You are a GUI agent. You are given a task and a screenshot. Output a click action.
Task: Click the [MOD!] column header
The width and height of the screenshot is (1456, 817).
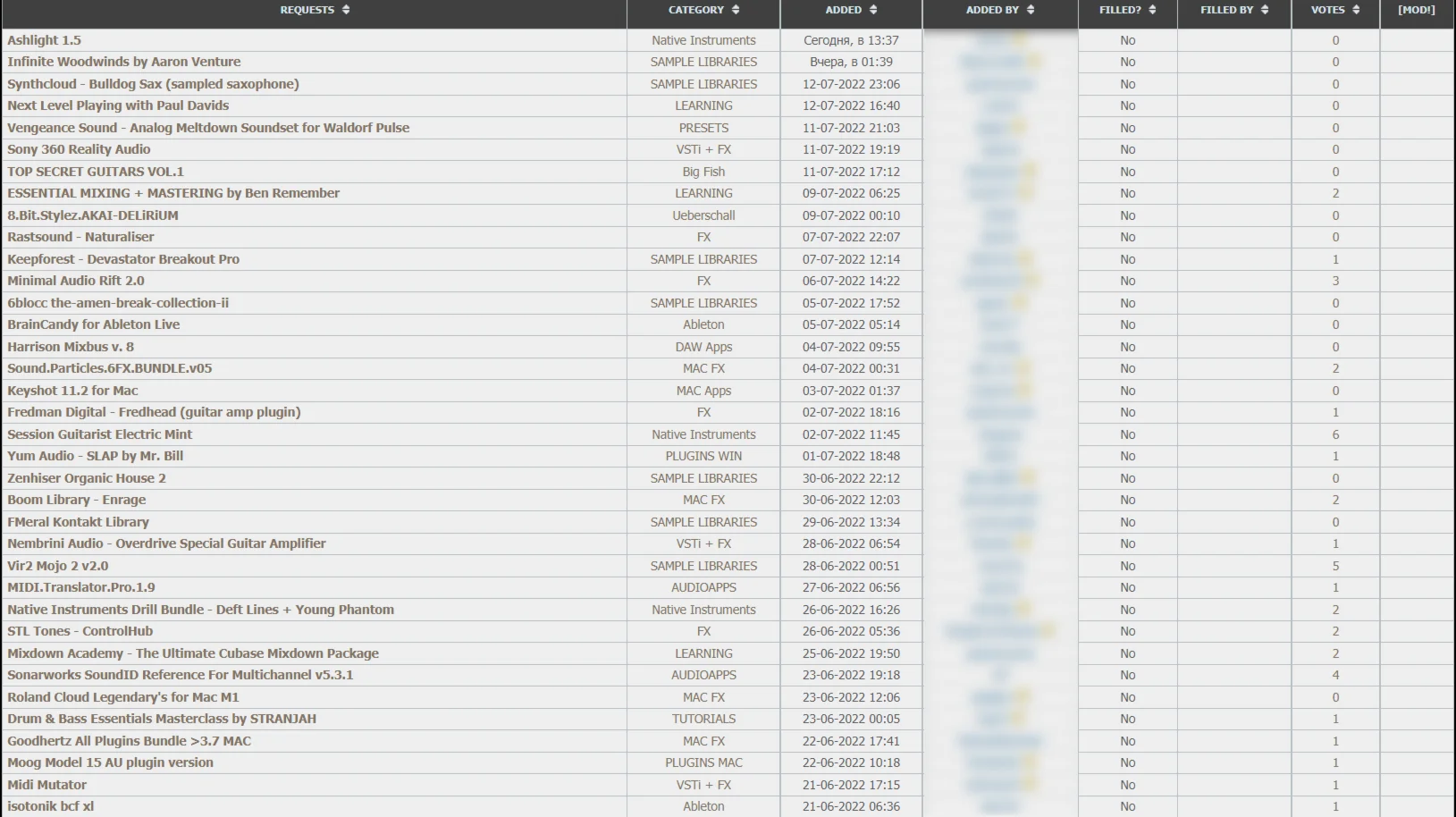pos(1416,10)
